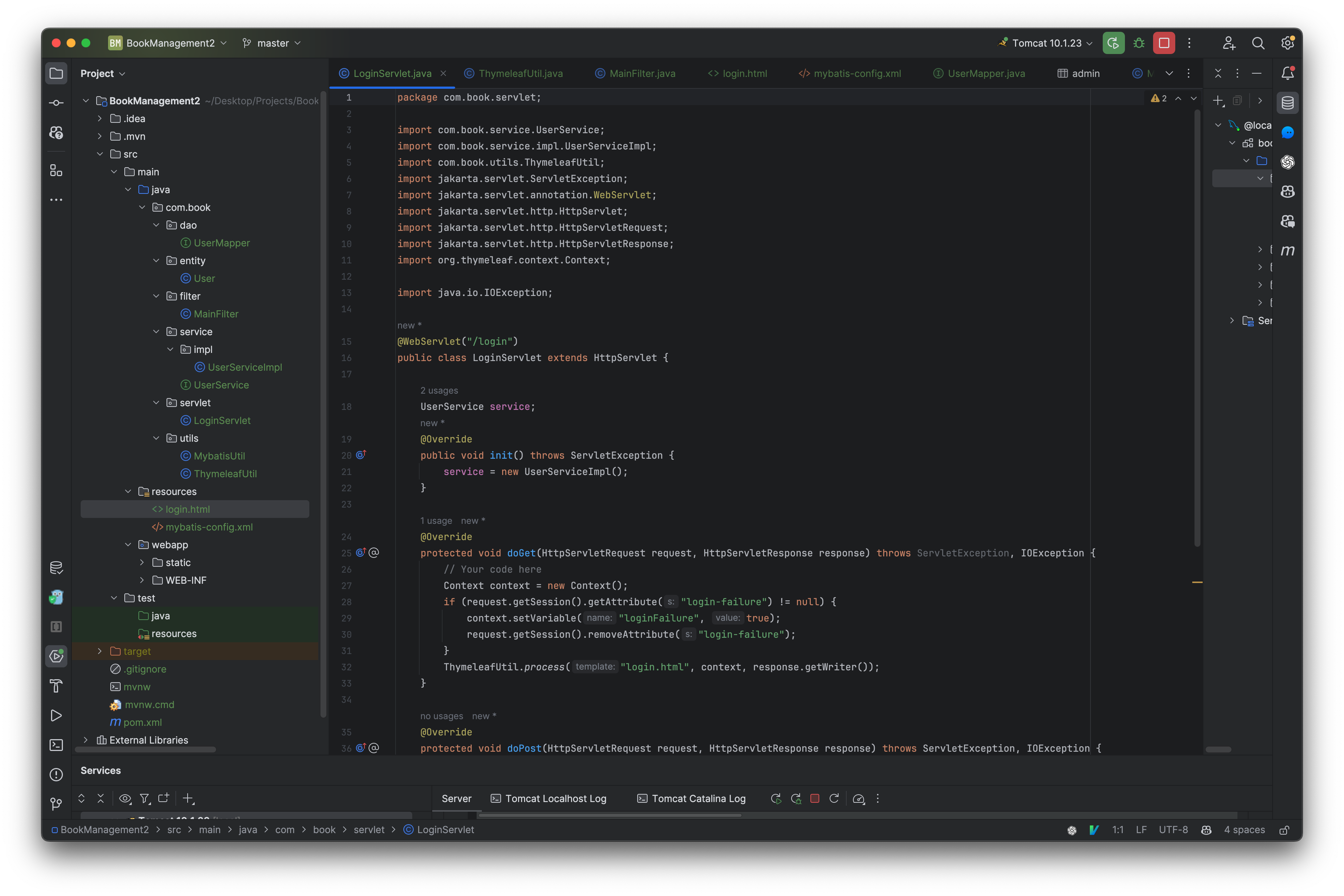This screenshot has height=896, width=1344.
Task: Collapse the src folder in Project tree
Action: coord(101,154)
